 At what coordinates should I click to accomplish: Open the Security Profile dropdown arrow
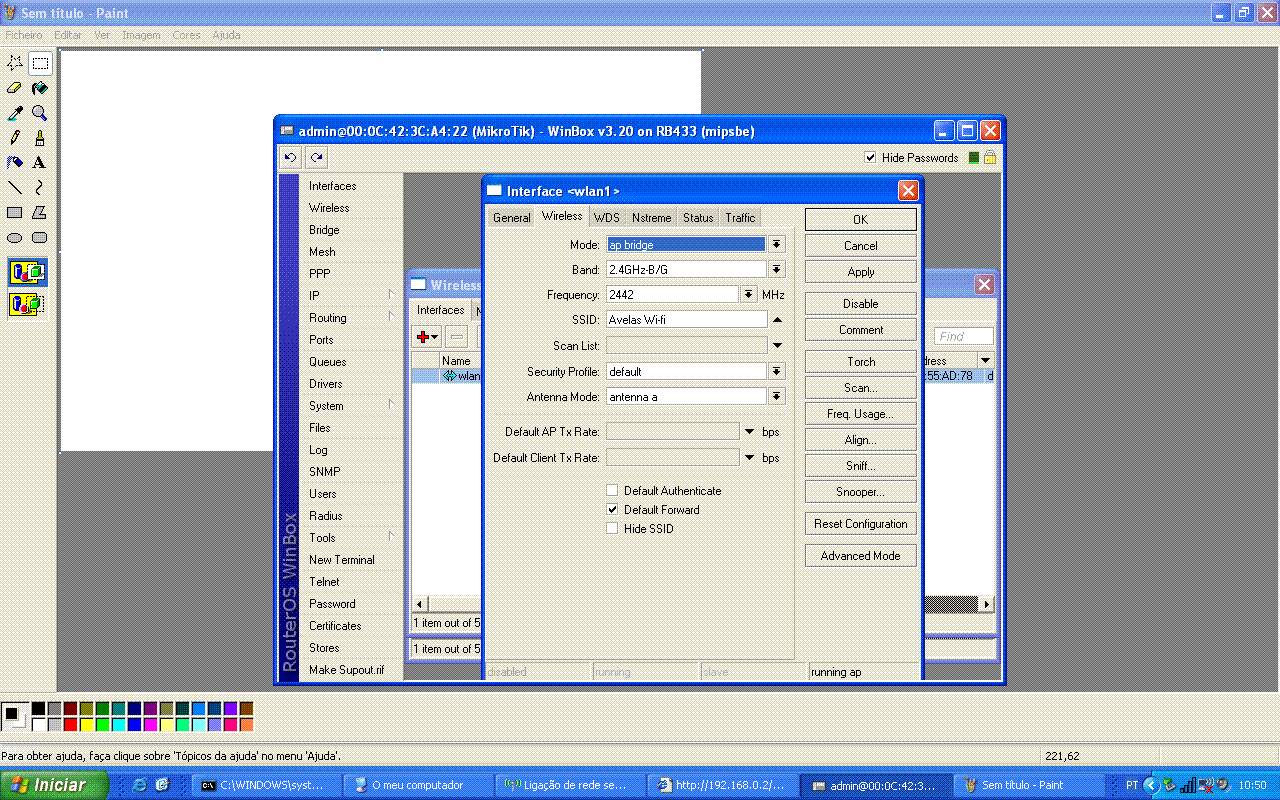[x=777, y=372]
